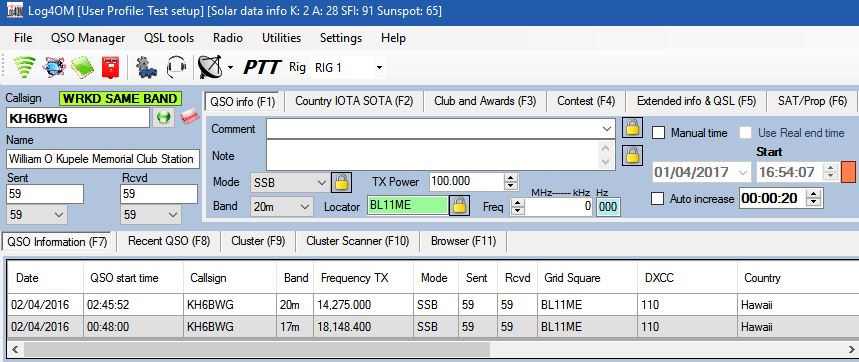Image resolution: width=859 pixels, height=362 pixels.
Task: Open the satellite dish dropdown arrow
Action: click(230, 68)
